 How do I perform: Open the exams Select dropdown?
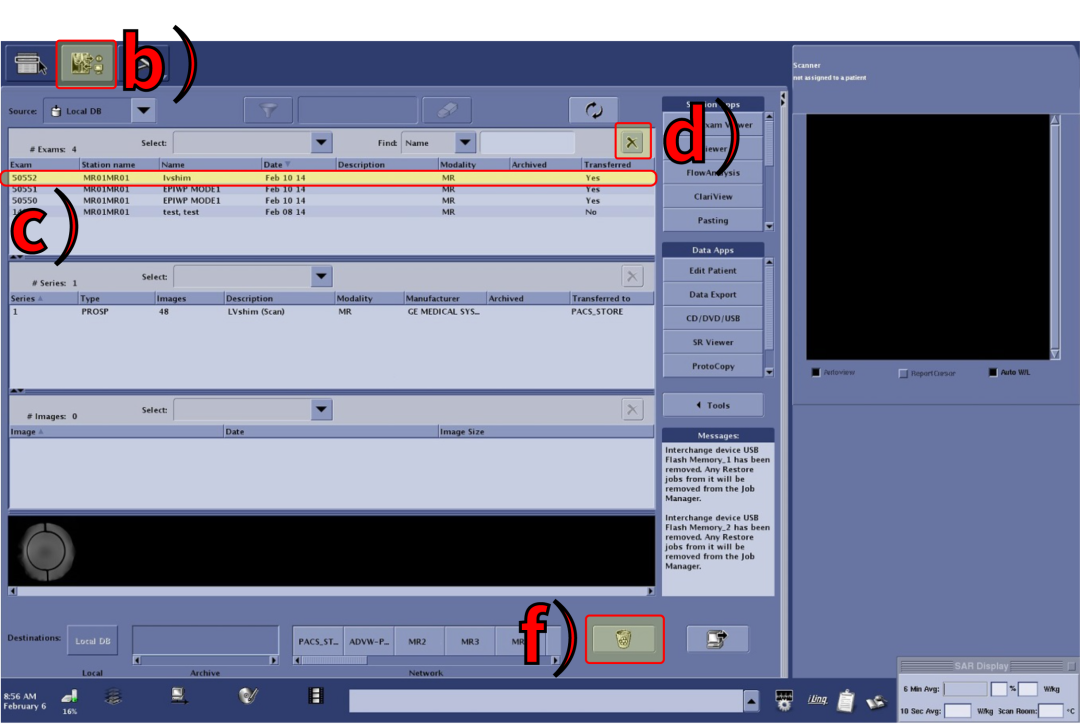point(321,143)
